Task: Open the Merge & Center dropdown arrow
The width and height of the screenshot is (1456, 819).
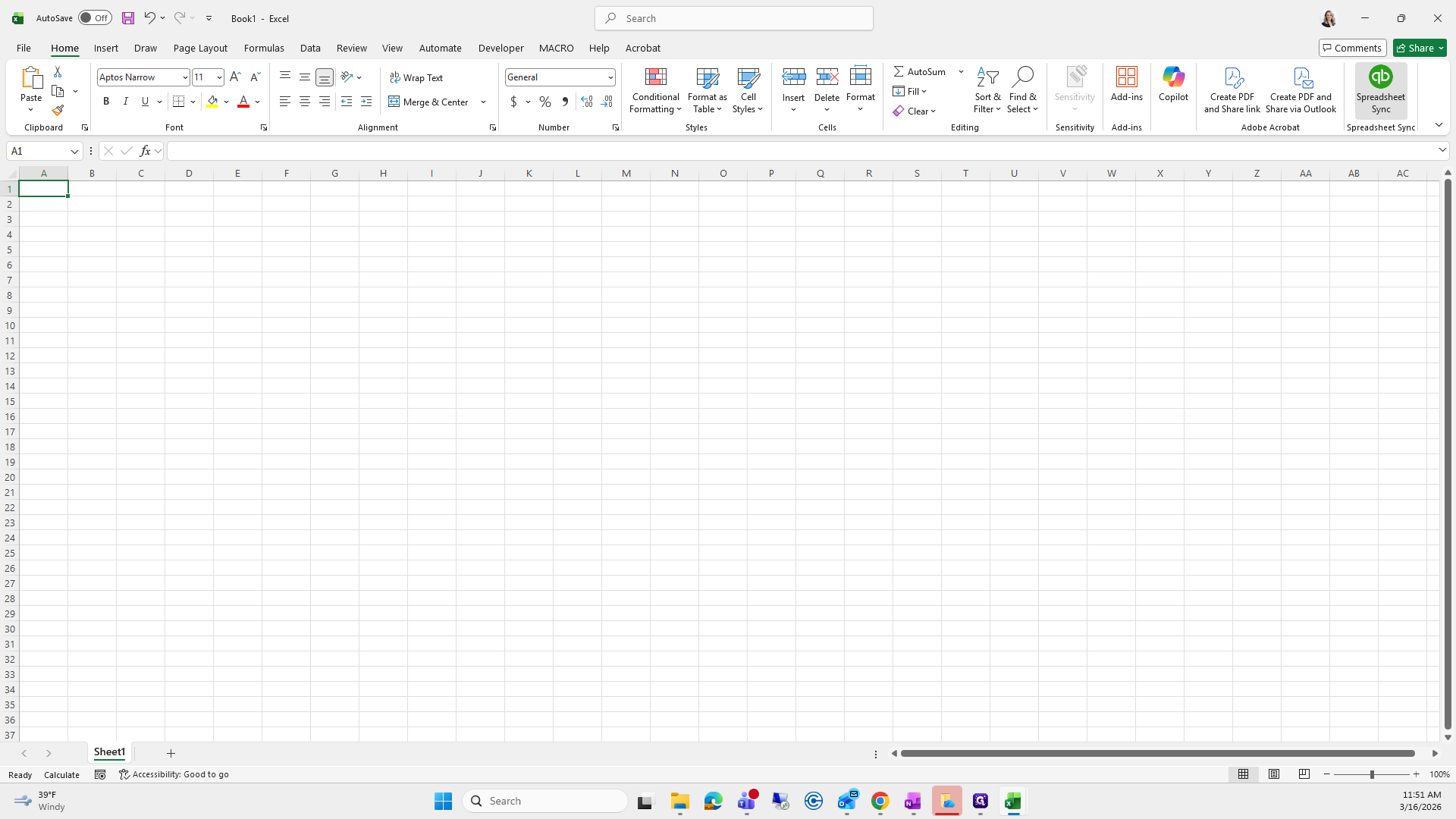Action: click(483, 102)
